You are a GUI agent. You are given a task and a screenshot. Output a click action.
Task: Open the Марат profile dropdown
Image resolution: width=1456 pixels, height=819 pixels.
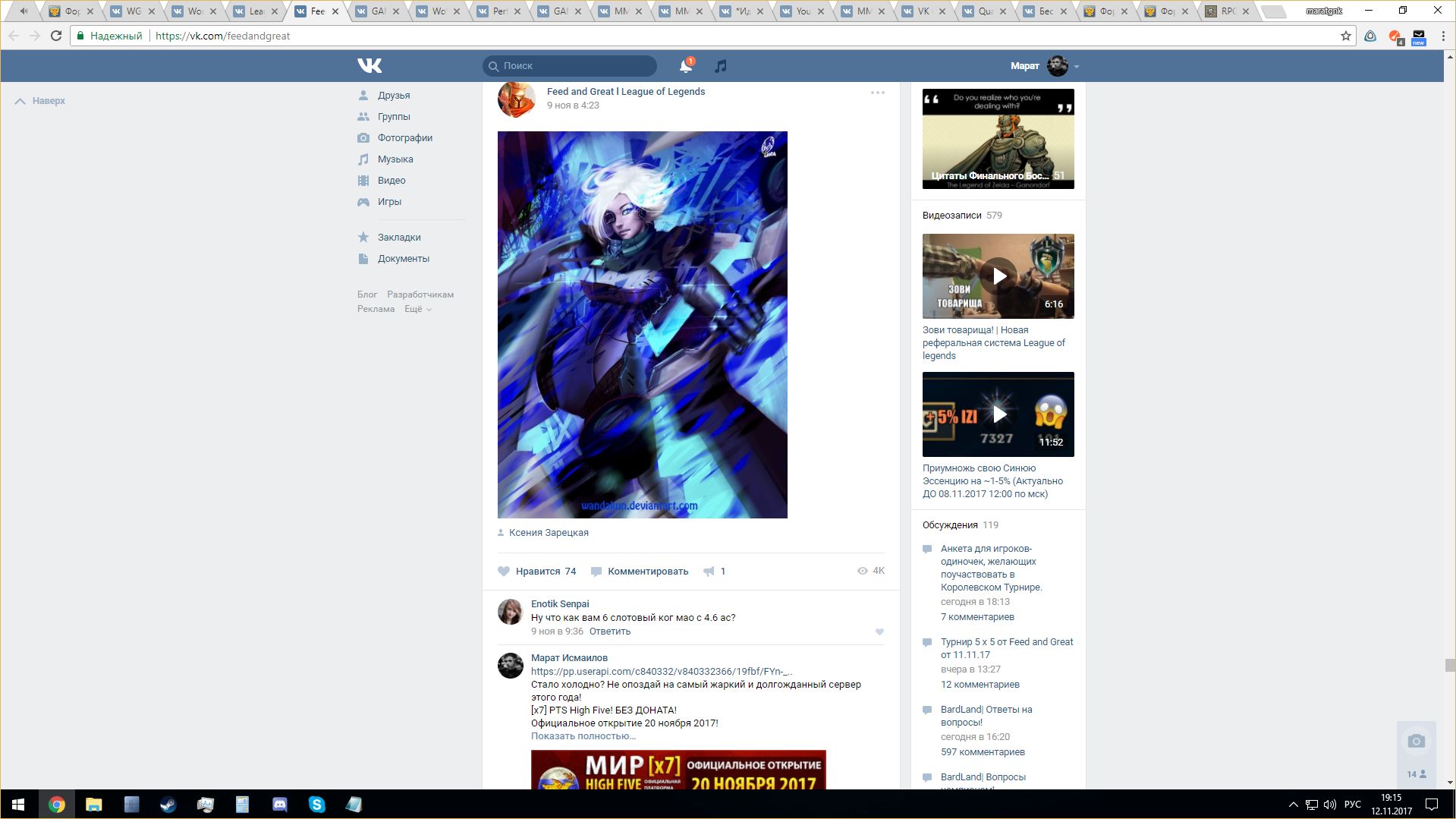point(1045,66)
